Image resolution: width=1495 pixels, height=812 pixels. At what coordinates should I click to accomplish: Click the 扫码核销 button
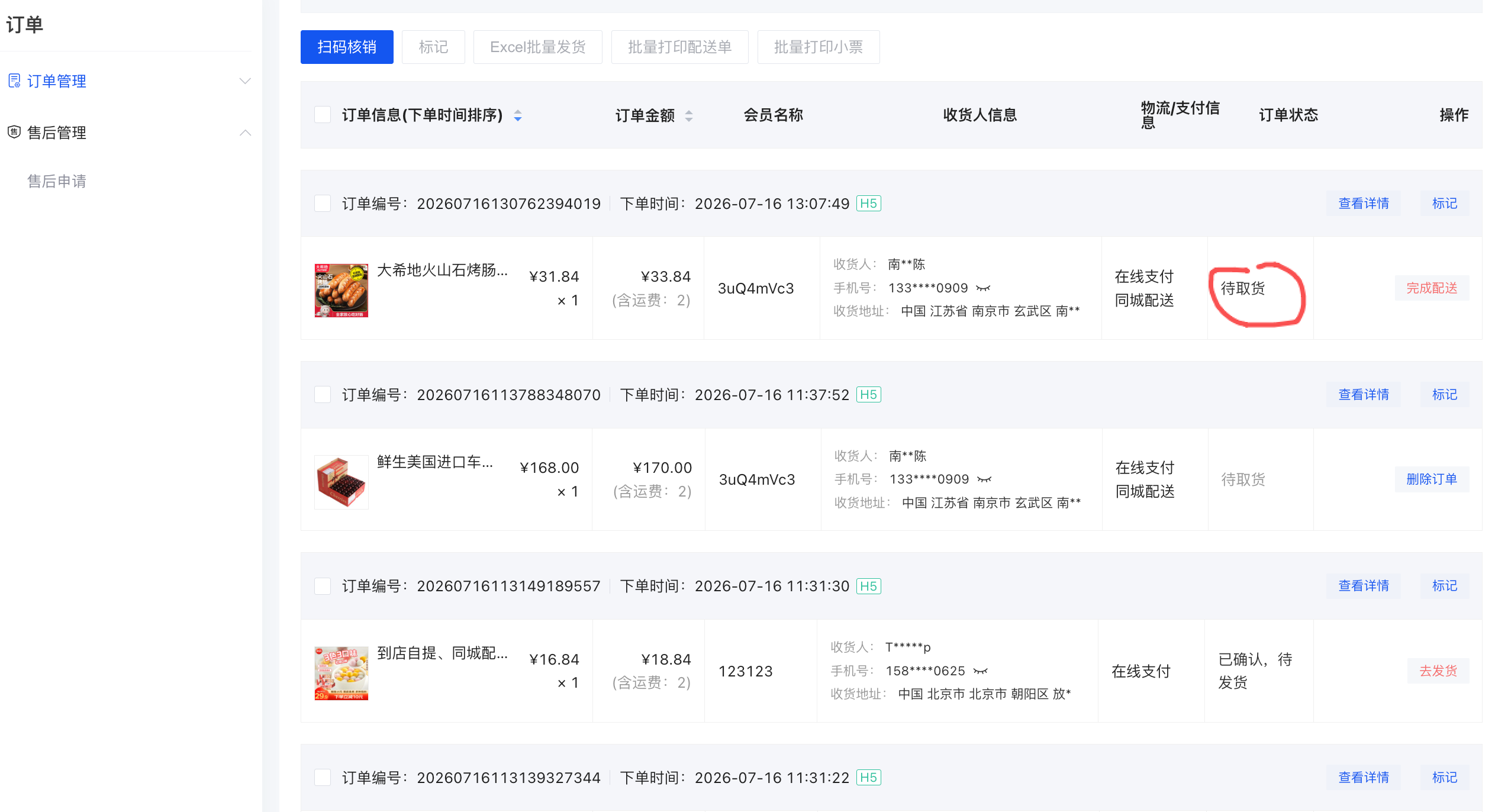click(x=347, y=47)
